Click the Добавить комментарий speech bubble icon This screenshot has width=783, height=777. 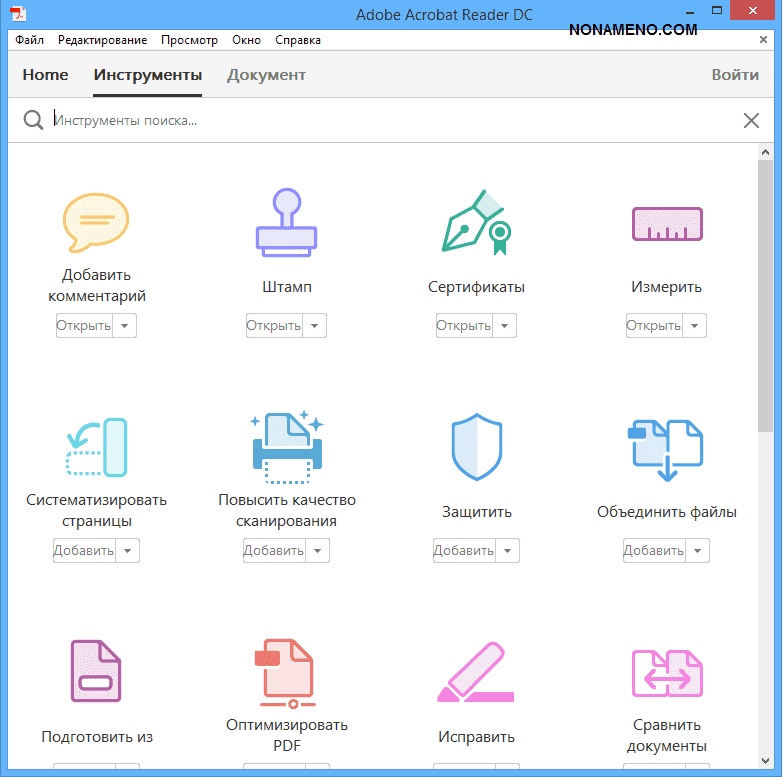[x=96, y=222]
